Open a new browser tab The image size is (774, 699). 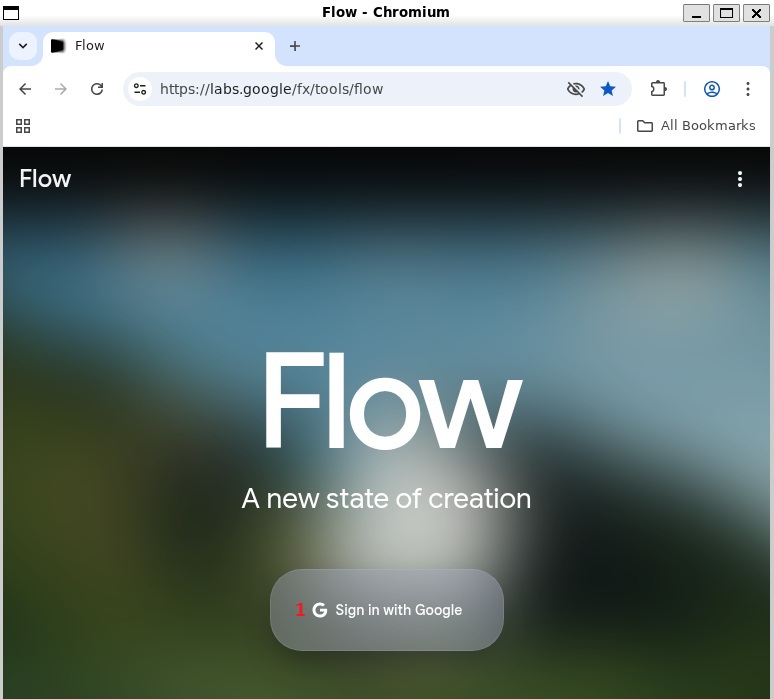tap(295, 46)
